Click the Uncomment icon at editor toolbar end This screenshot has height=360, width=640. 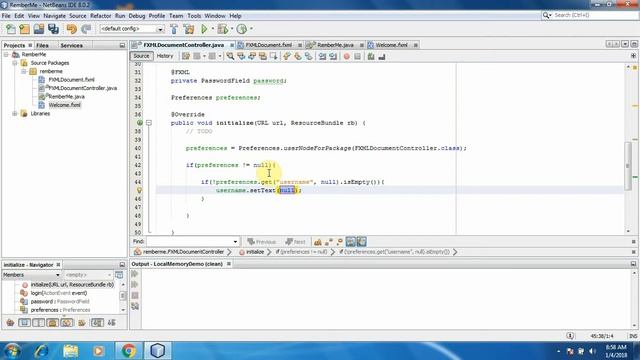point(382,56)
